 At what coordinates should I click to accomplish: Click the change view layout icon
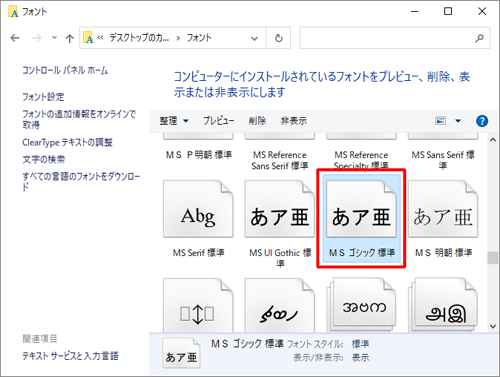441,121
